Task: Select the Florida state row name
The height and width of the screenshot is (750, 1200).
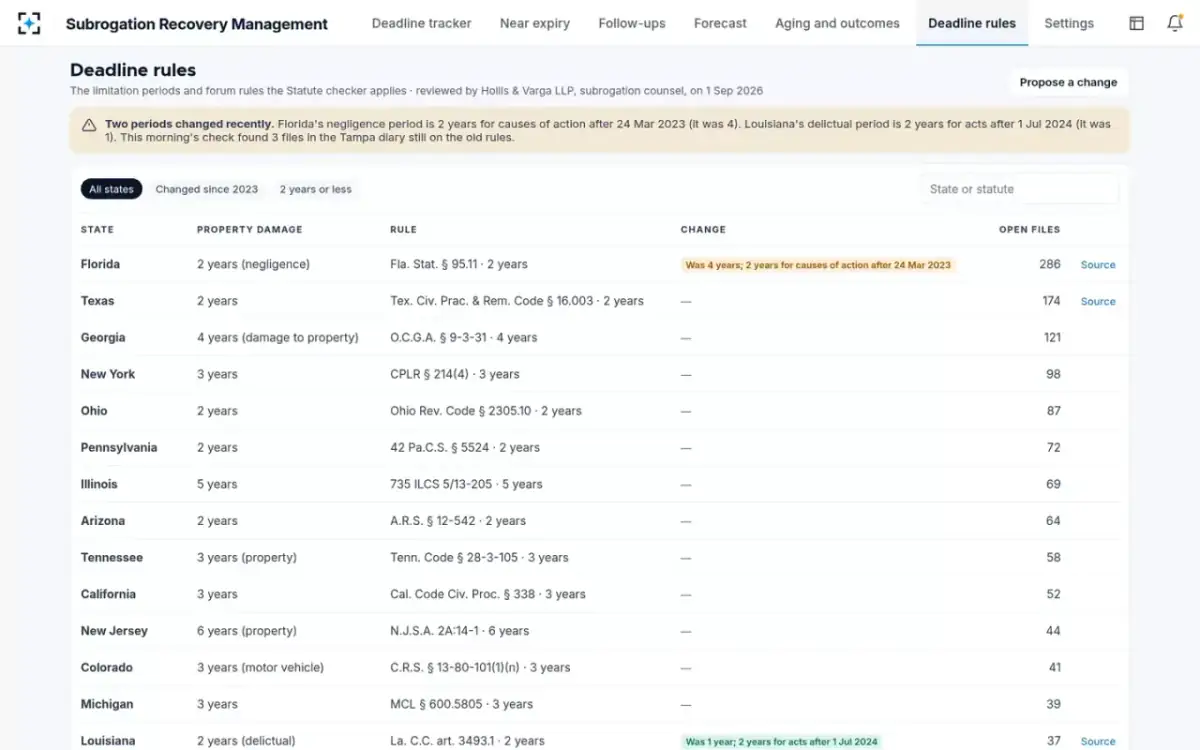Action: 100,264
